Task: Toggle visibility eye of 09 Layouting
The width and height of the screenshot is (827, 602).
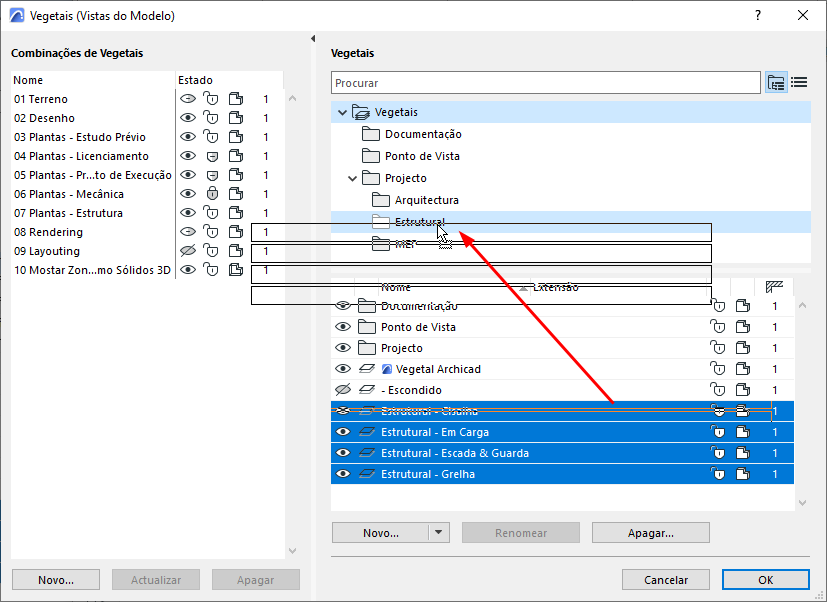Action: (x=186, y=251)
